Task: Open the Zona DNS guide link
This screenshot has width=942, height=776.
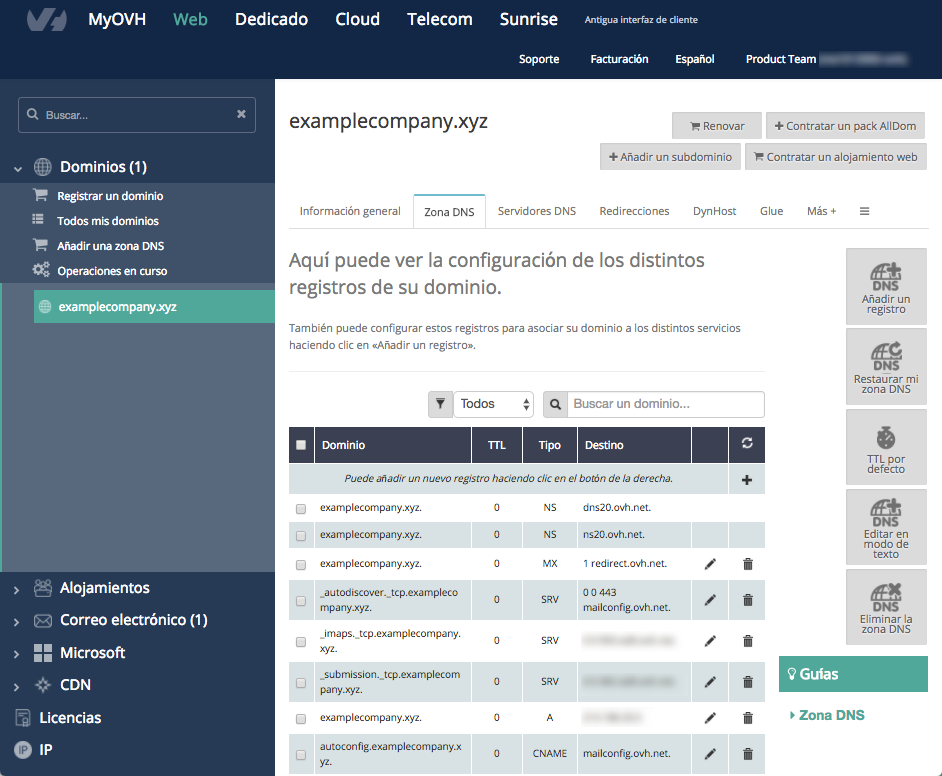Action: point(831,715)
